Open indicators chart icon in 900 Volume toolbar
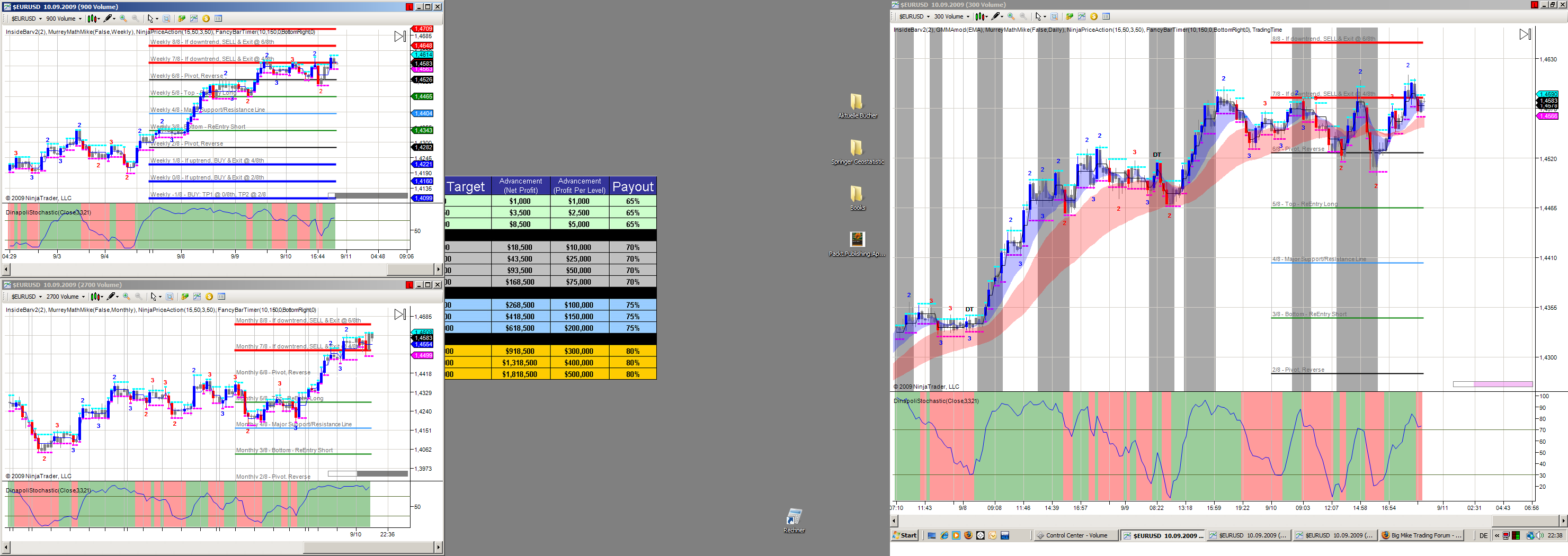Image resolution: width=1568 pixels, height=556 pixels. point(193,19)
